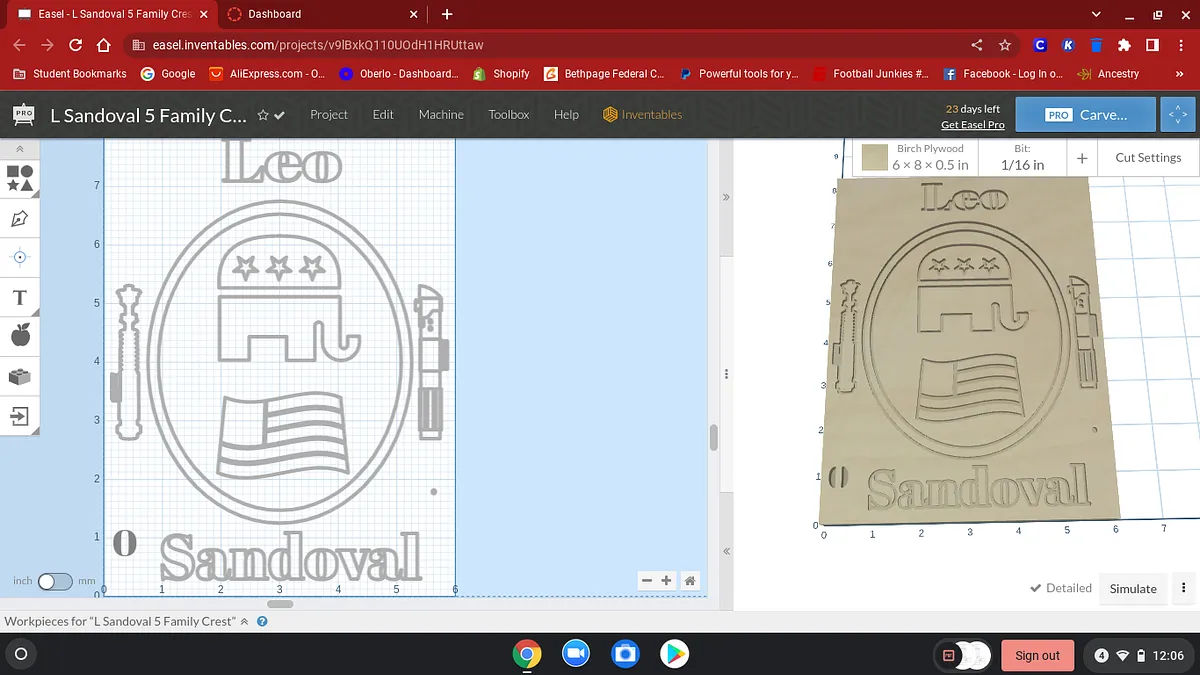Click the Simulate button

coord(1133,589)
